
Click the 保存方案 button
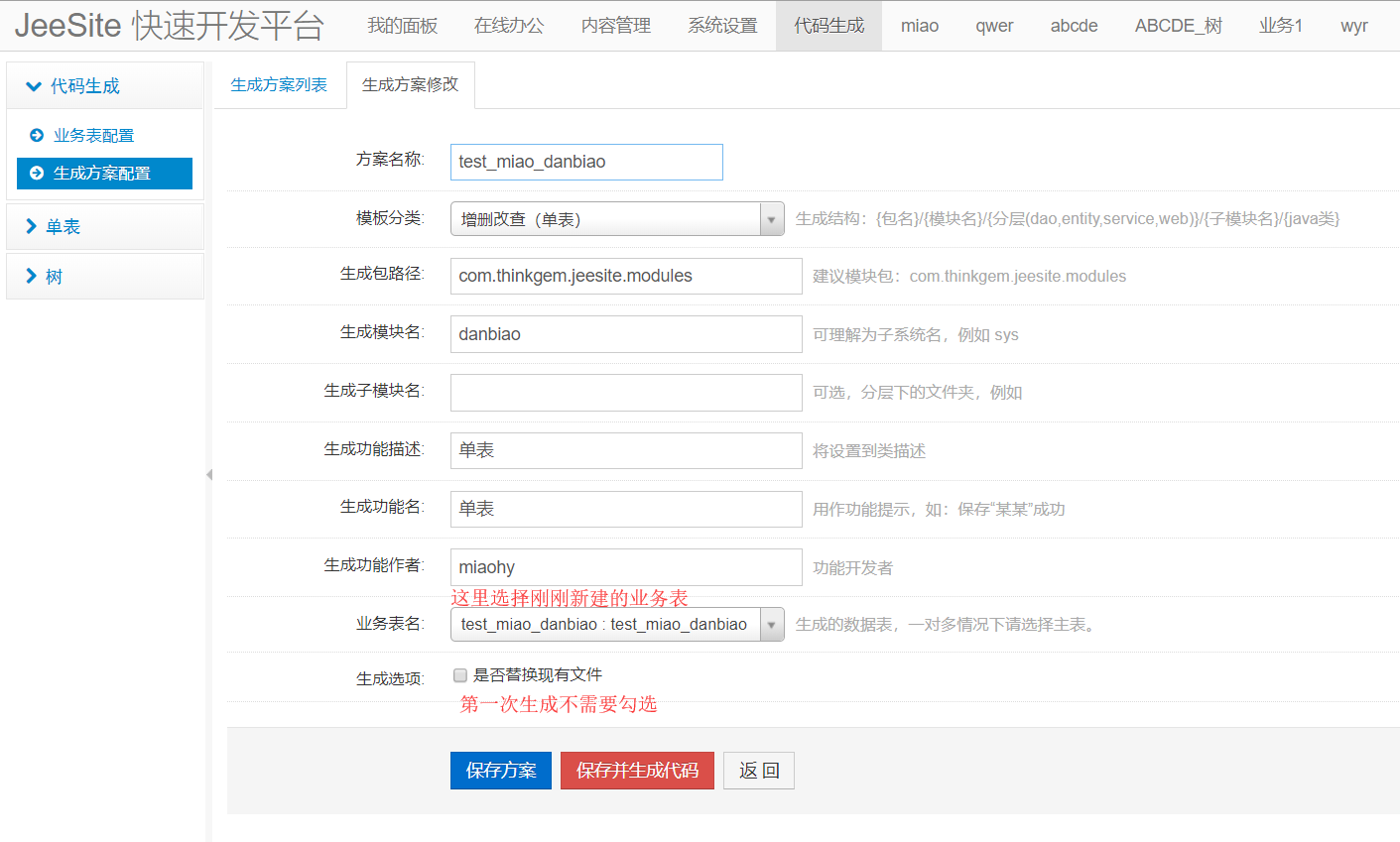coord(501,771)
